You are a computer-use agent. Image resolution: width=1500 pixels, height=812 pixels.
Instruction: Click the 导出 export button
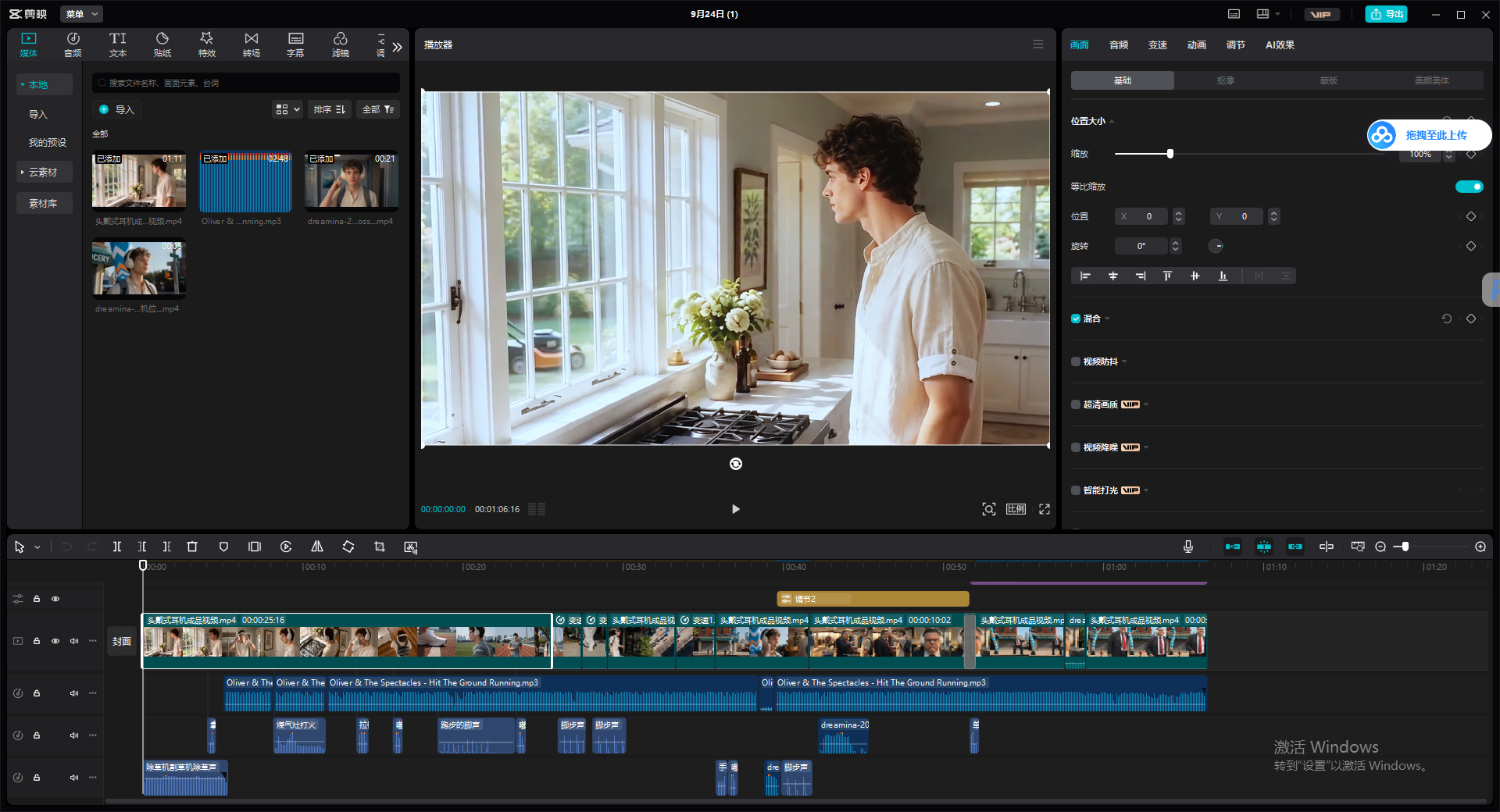[x=1386, y=14]
